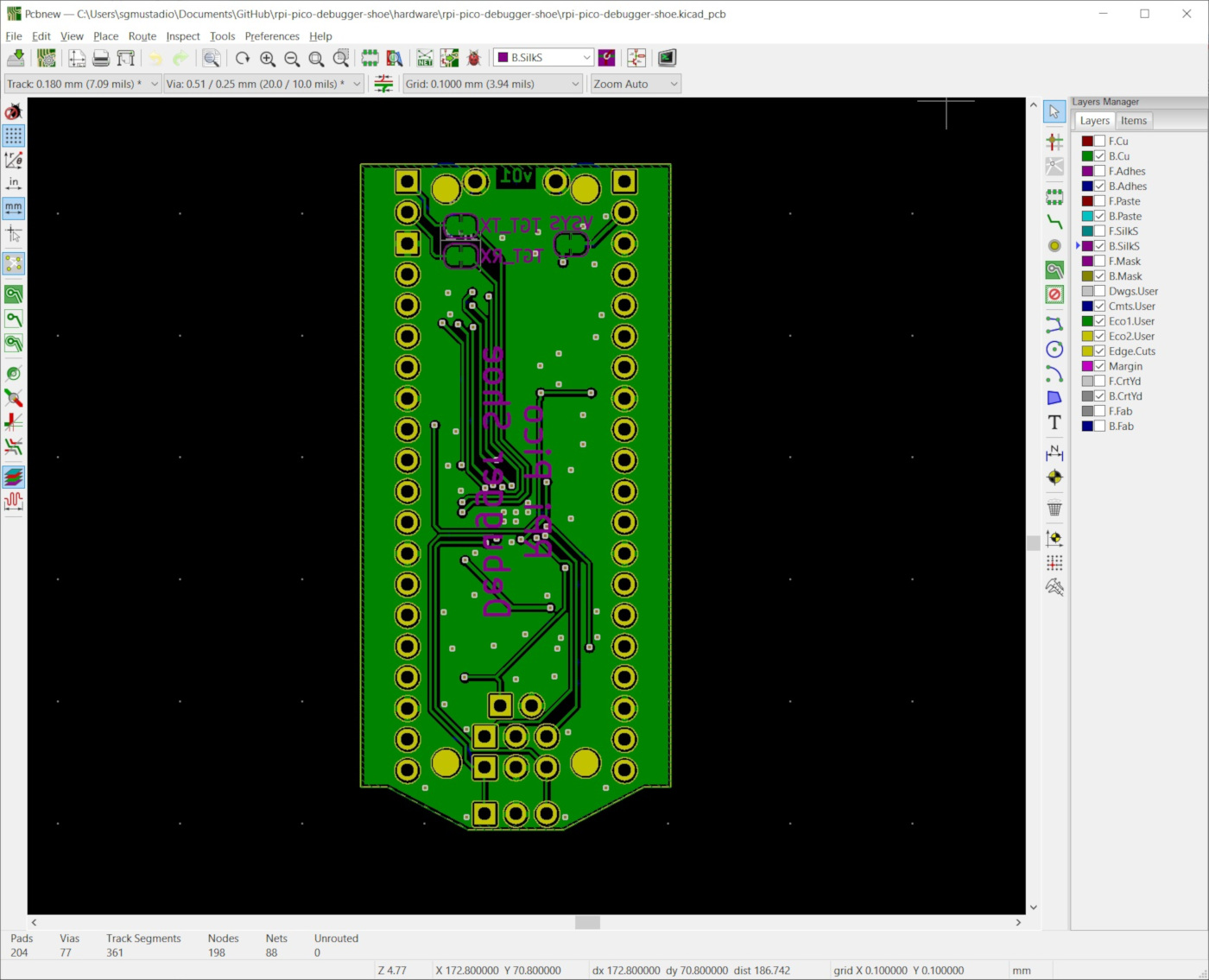Enable the F.Cu layer checkbox
Screen dimensions: 1209x980
(x=1100, y=141)
